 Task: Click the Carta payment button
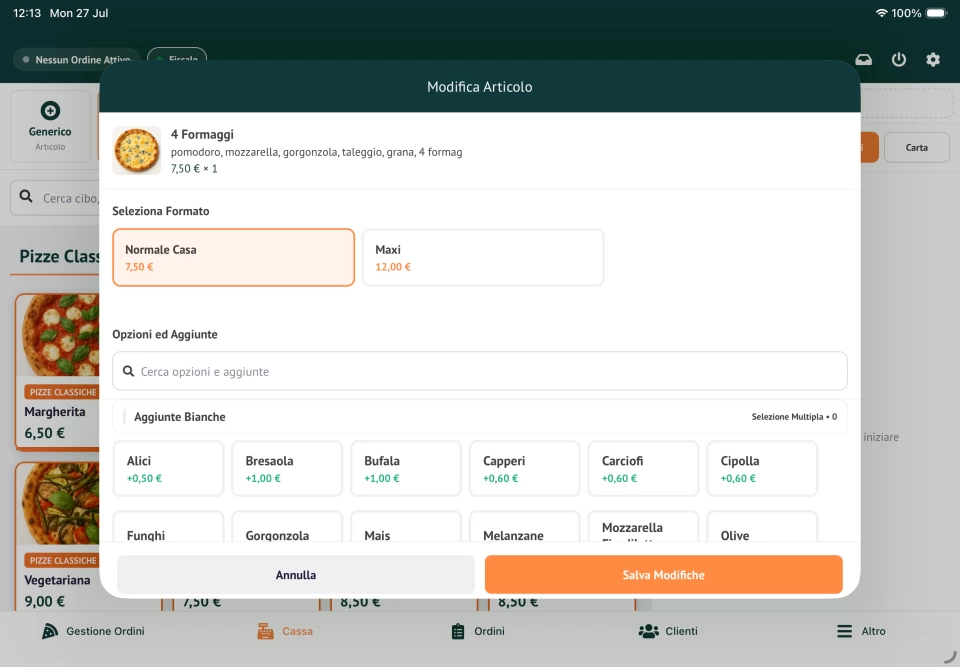pyautogui.click(x=917, y=148)
